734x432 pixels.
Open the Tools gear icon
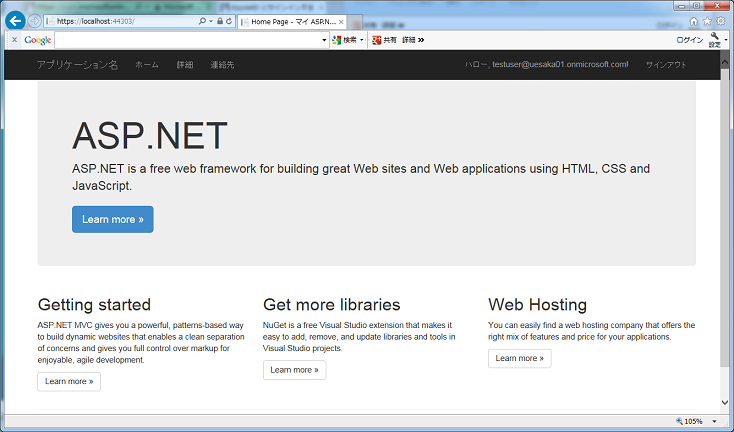[721, 21]
